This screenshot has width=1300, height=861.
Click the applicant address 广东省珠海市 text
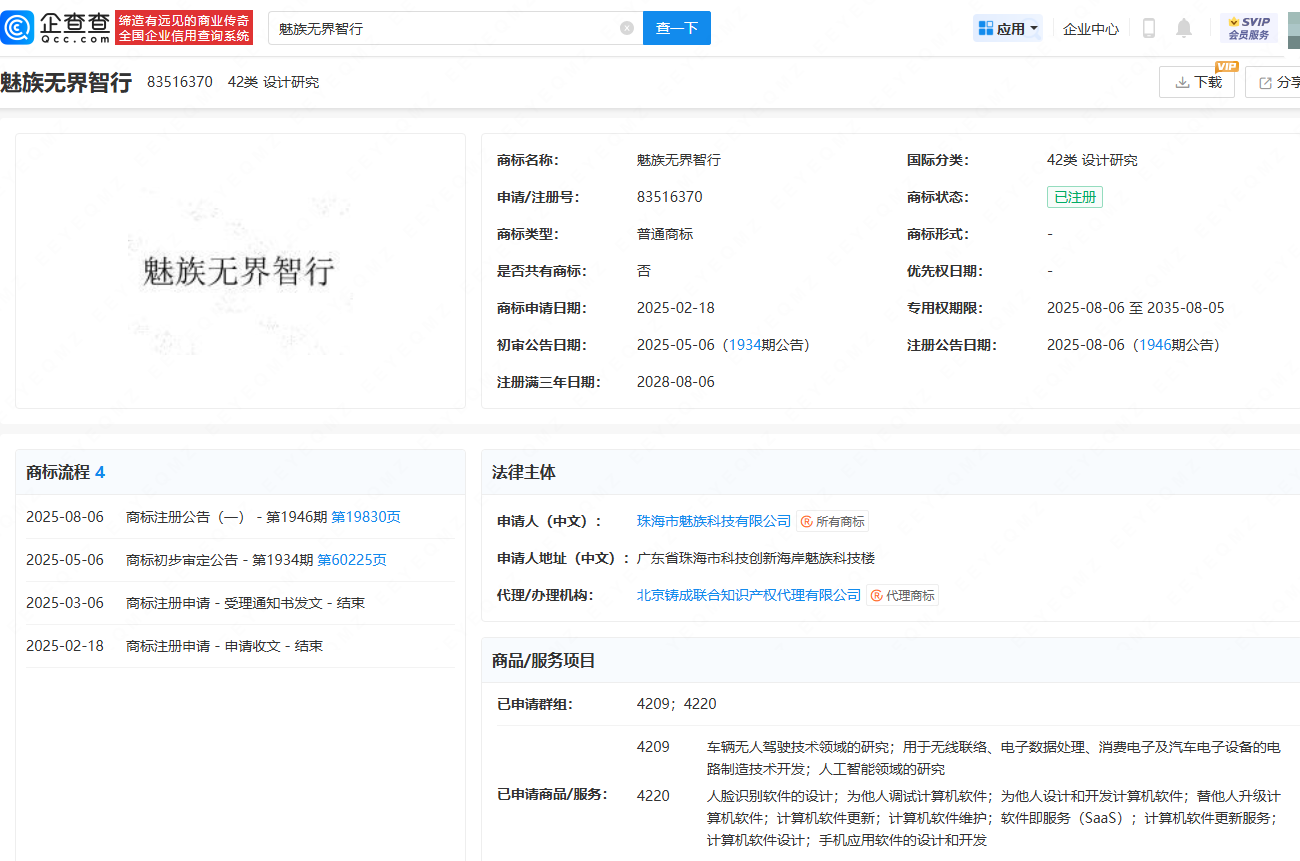(x=756, y=558)
